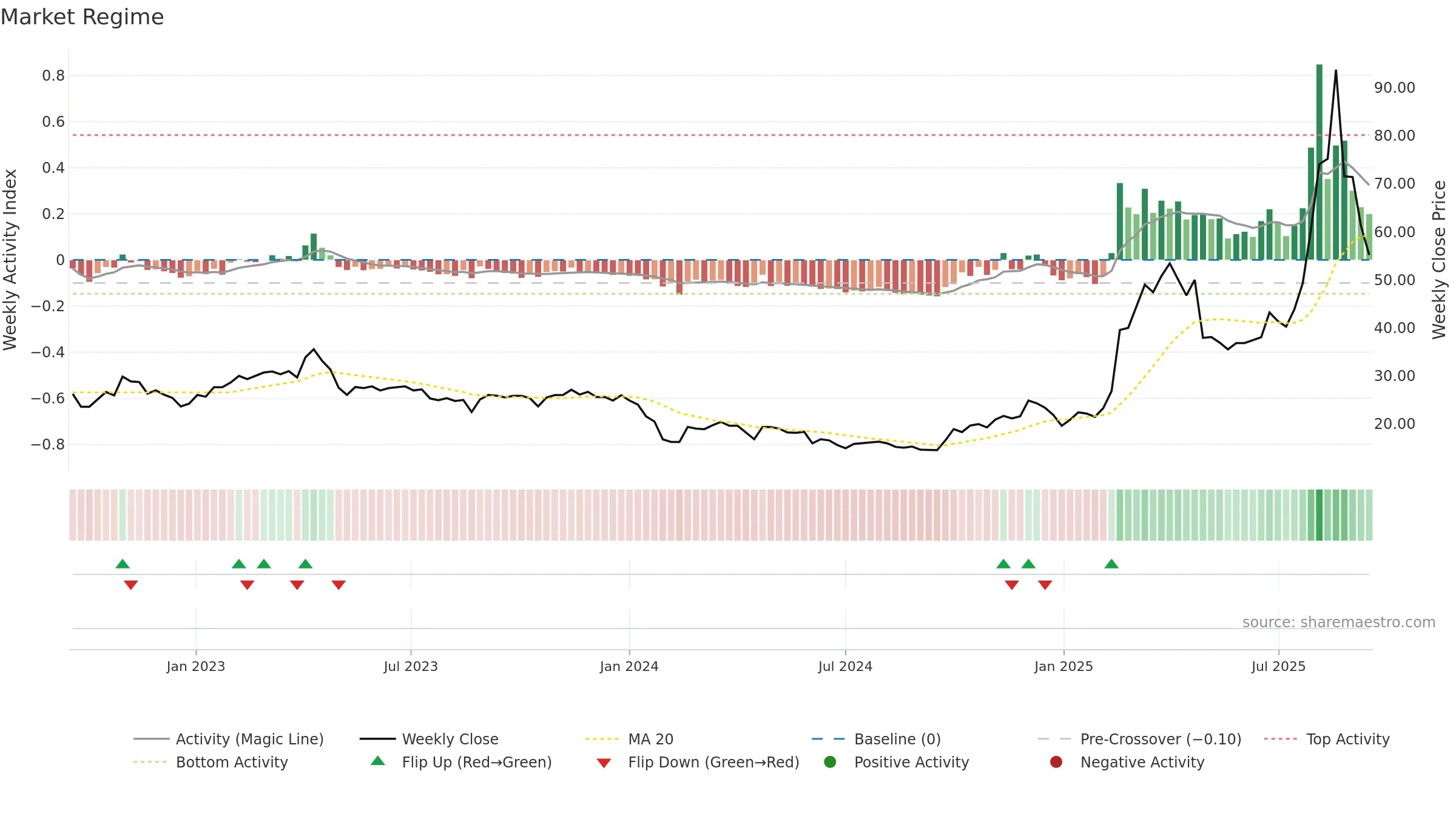
Task: Click the last flip-up marker, early 2025
Action: tap(1111, 564)
